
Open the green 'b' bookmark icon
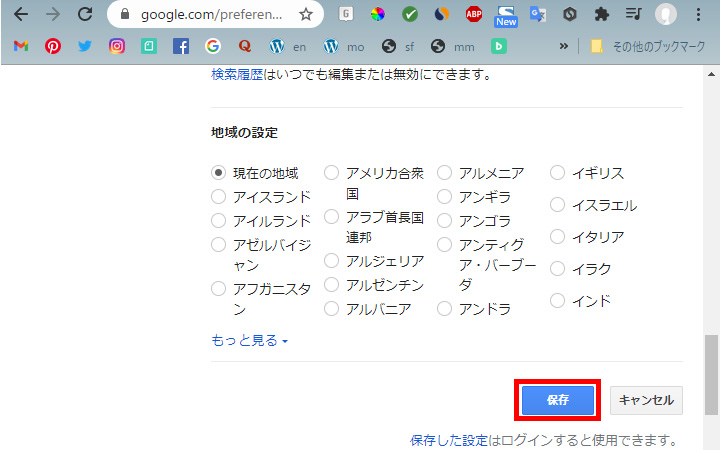pos(498,46)
